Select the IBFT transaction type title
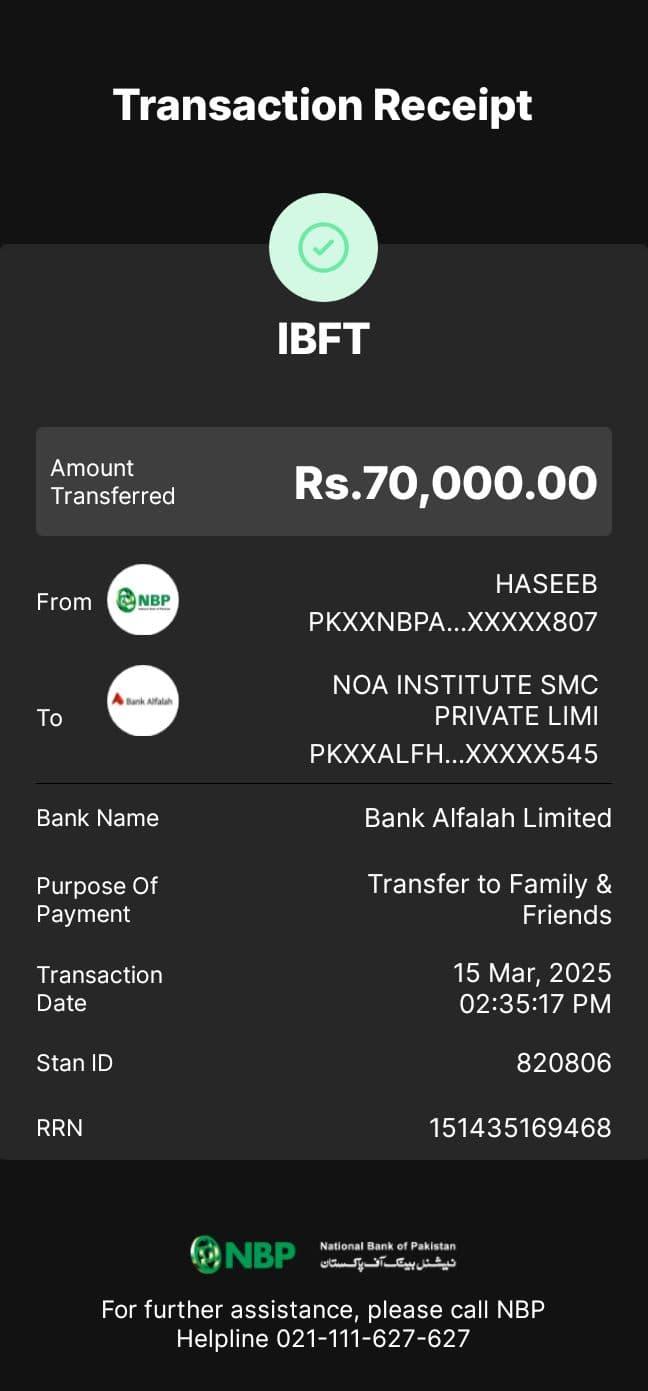This screenshot has height=1391, width=648. coord(323,339)
